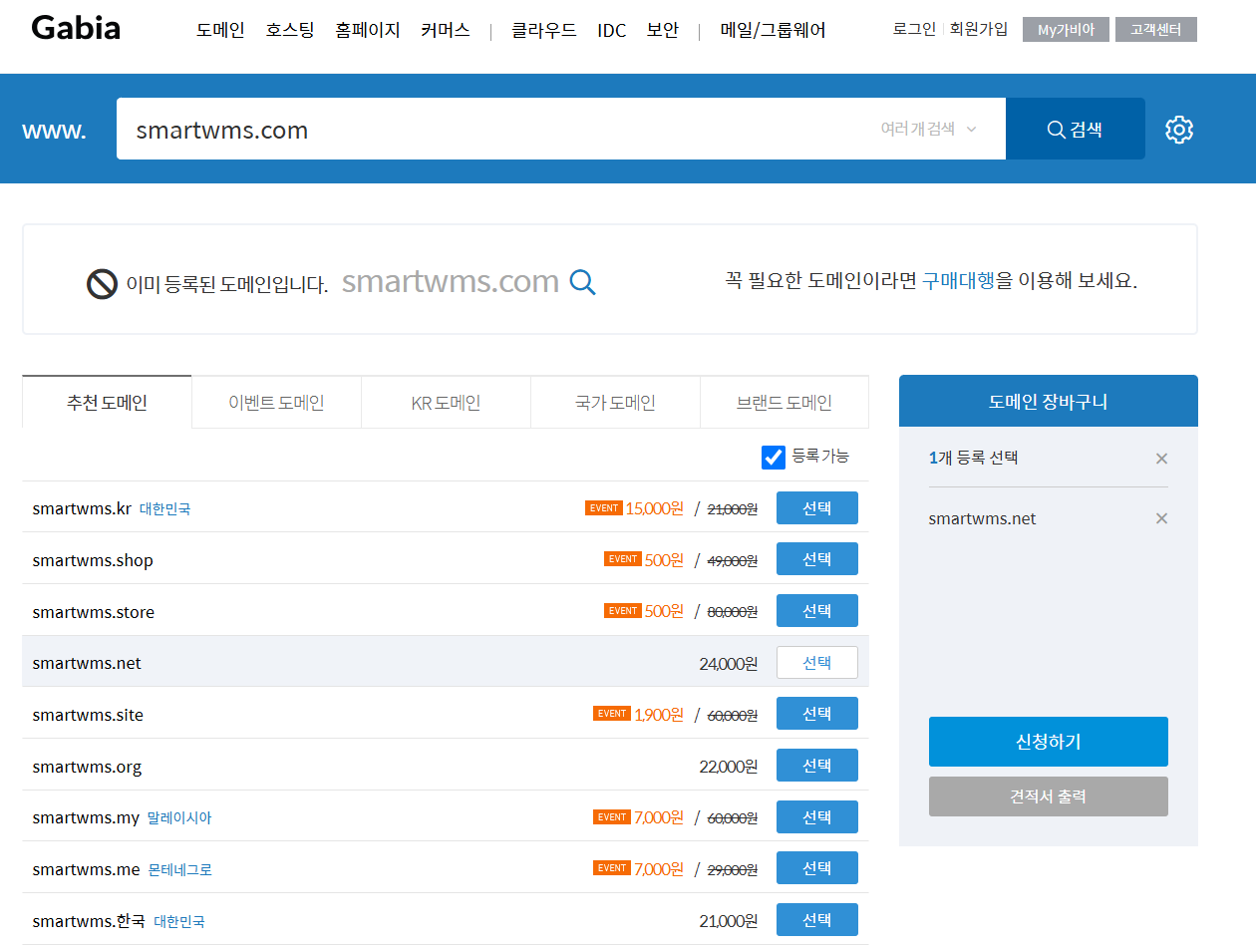Click the 신청하기 button

pyautogui.click(x=1049, y=742)
